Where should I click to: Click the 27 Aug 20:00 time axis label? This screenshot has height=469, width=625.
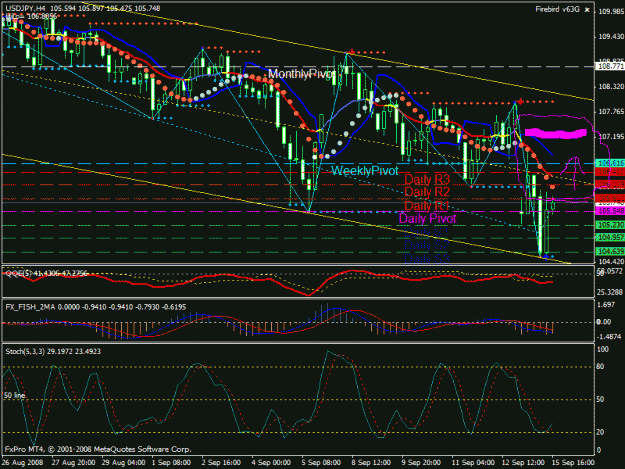[x=73, y=463]
